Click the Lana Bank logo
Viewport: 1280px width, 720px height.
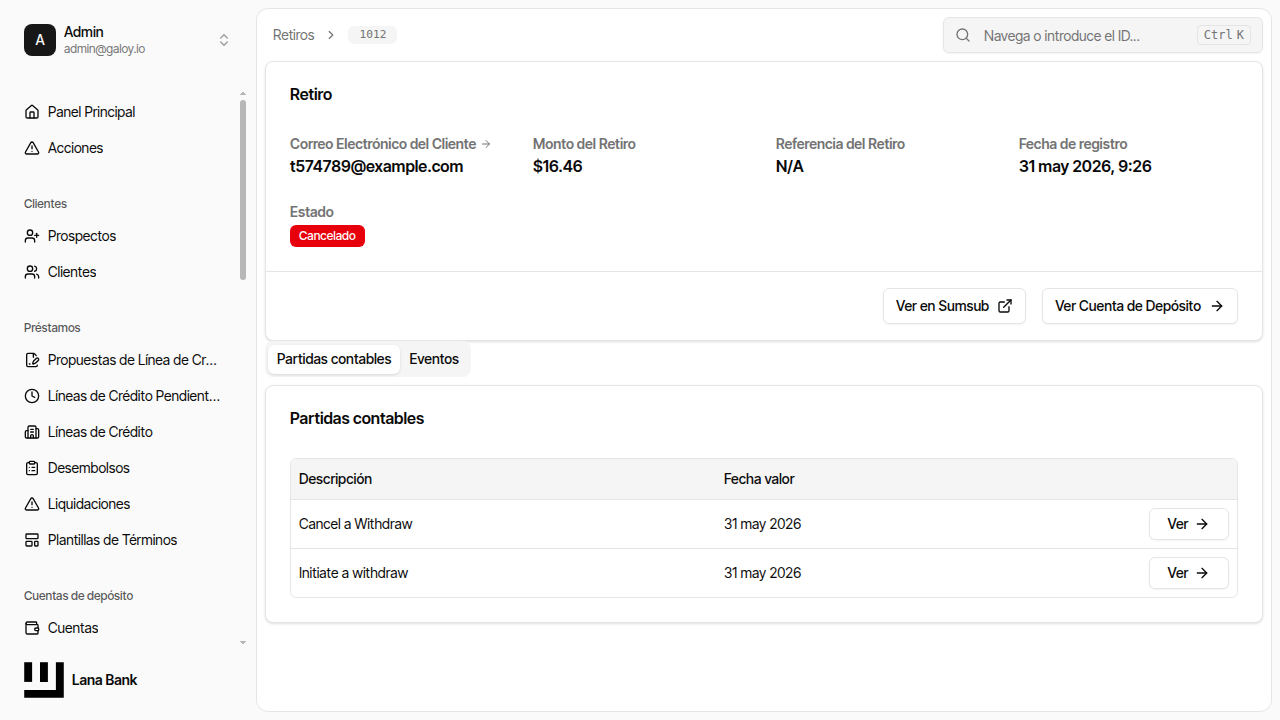click(44, 680)
